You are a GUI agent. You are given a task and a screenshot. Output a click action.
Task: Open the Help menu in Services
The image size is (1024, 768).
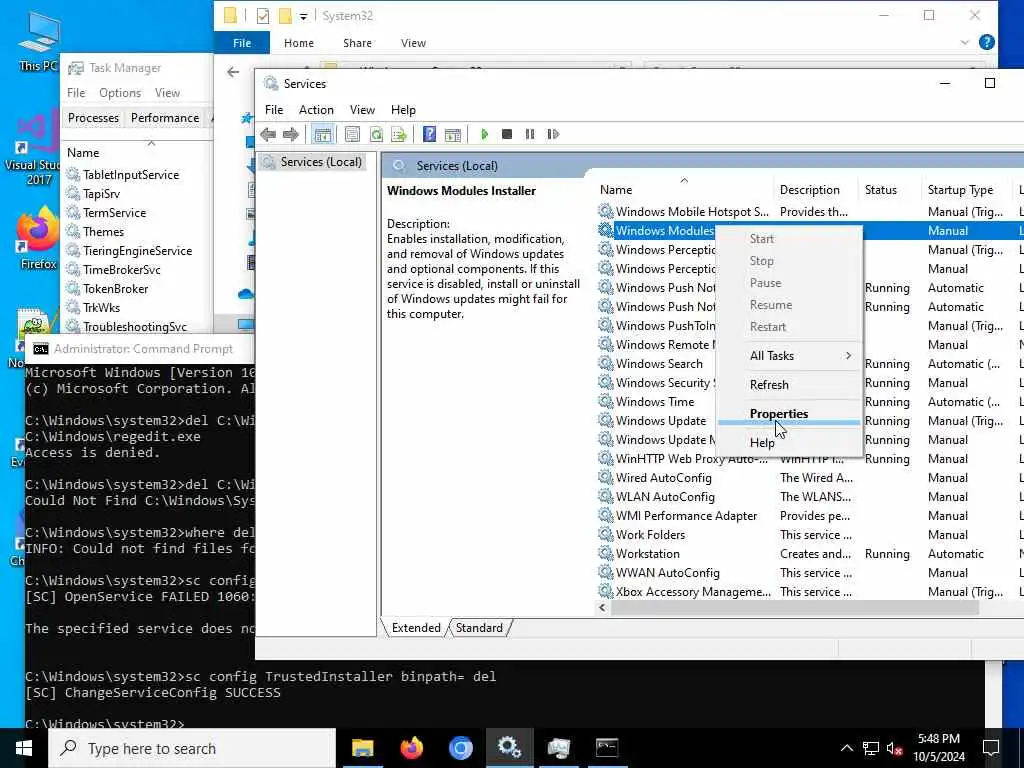point(403,110)
